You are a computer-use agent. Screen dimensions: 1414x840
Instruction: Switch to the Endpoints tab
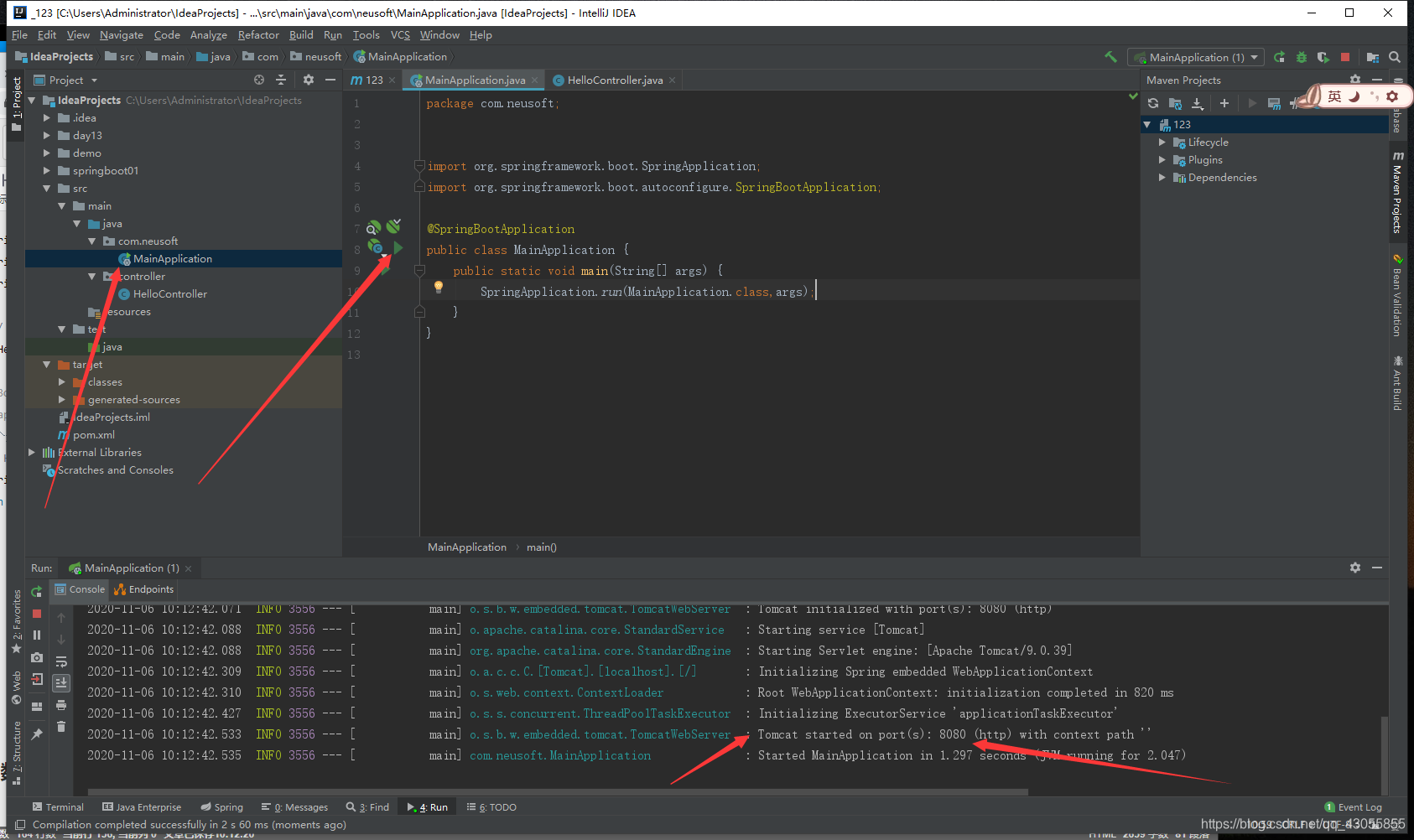[x=144, y=589]
